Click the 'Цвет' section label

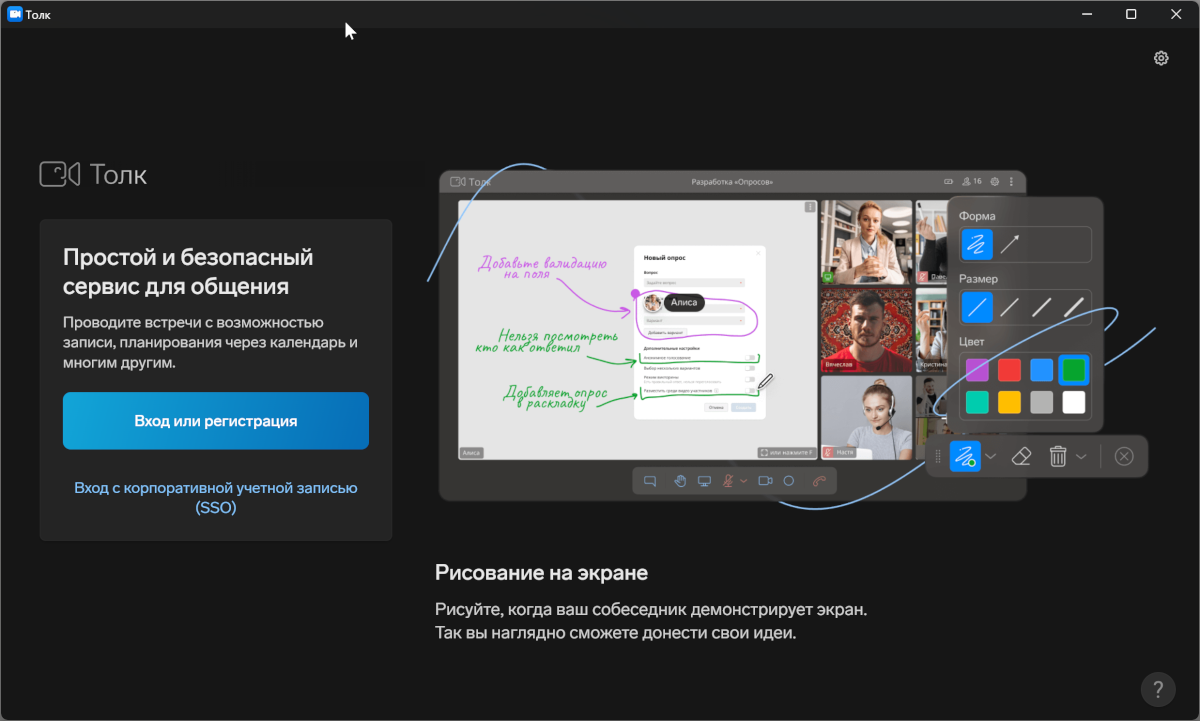(x=972, y=341)
